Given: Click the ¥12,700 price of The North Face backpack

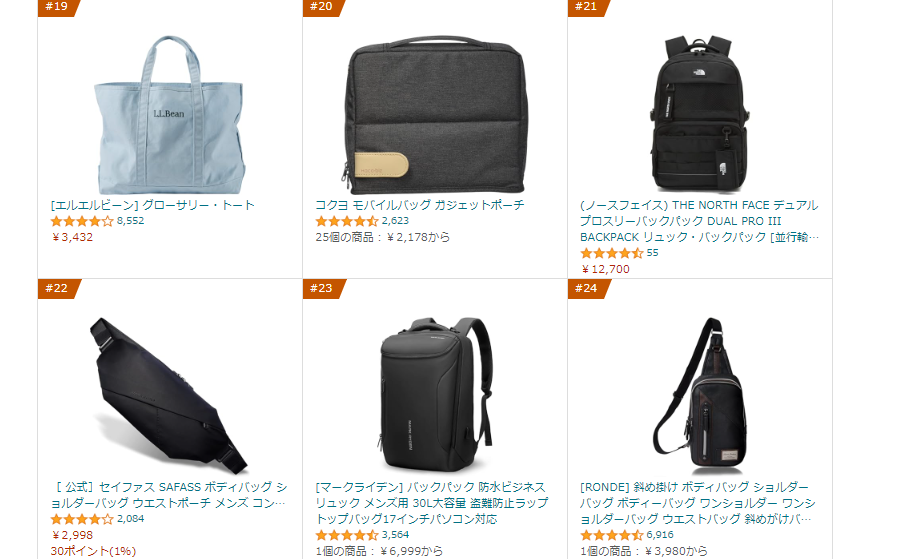Looking at the screenshot, I should pyautogui.click(x=605, y=269).
